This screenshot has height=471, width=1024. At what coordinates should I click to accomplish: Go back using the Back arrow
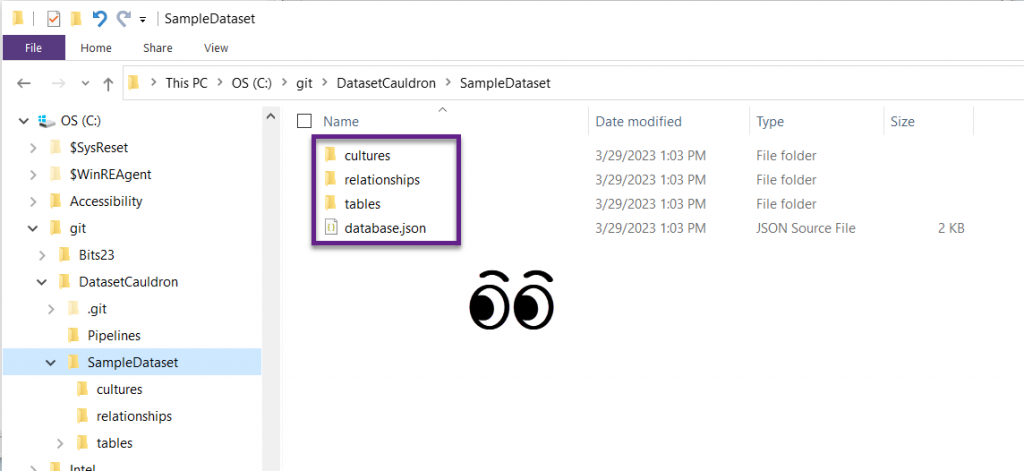pos(24,83)
